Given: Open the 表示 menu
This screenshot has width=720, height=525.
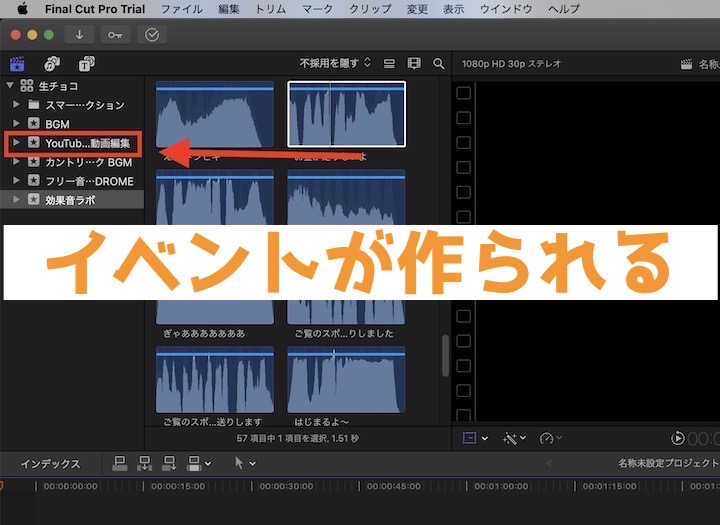Looking at the screenshot, I should point(454,9).
